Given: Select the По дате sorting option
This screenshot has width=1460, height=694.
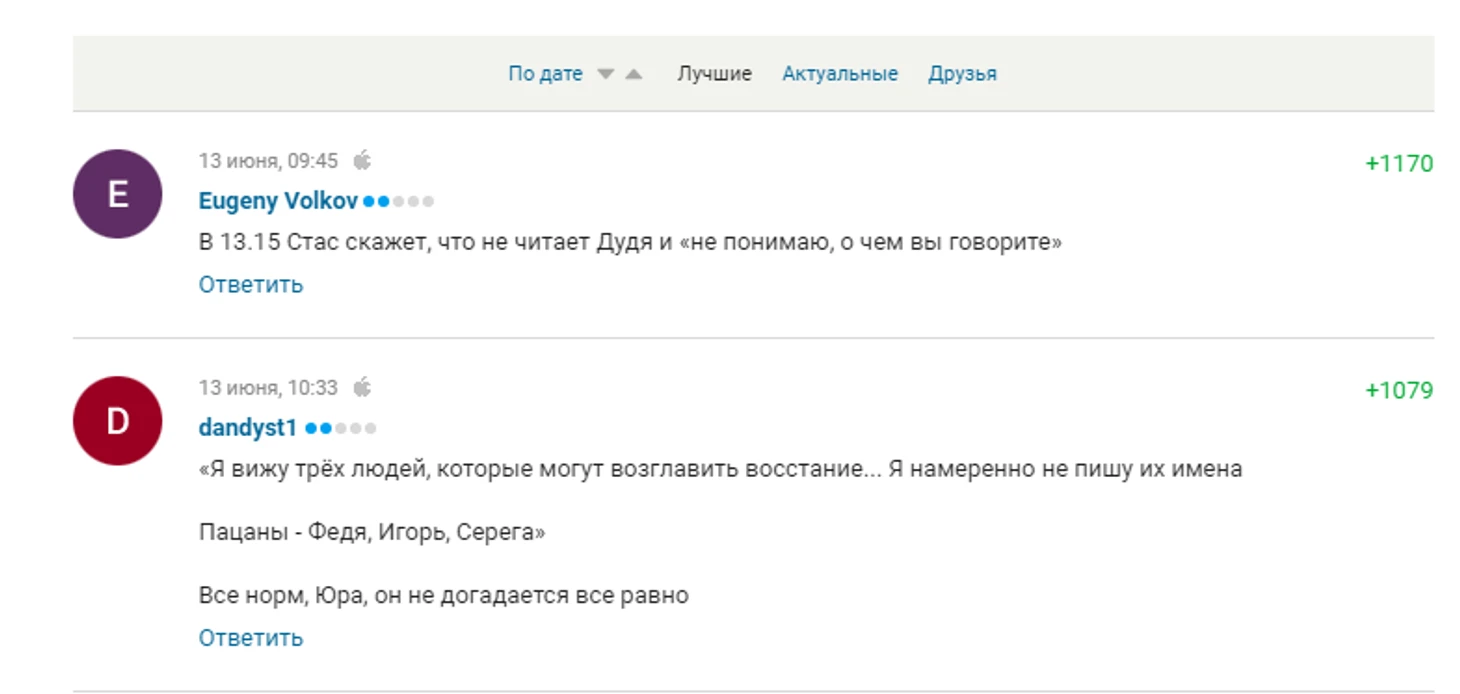Looking at the screenshot, I should 545,74.
